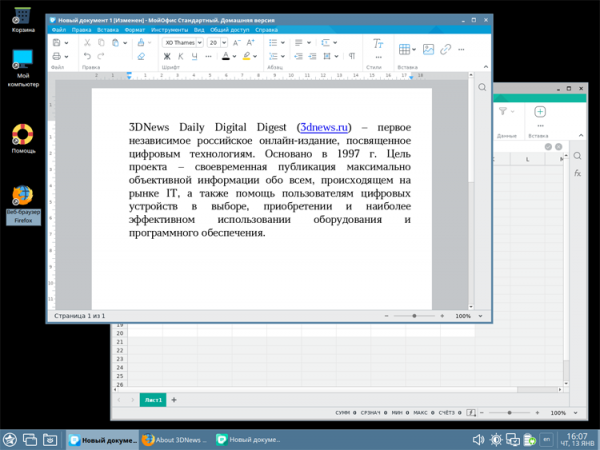
Task: Pick the yellow text highlight color
Action: click(246, 57)
